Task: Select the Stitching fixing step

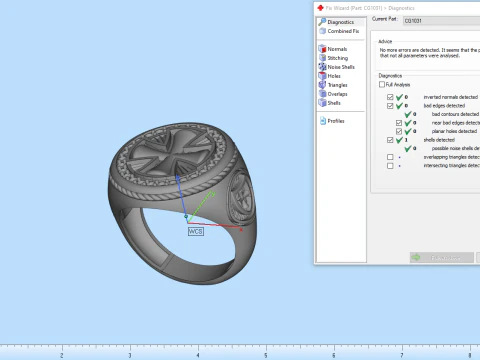Action: click(333, 58)
